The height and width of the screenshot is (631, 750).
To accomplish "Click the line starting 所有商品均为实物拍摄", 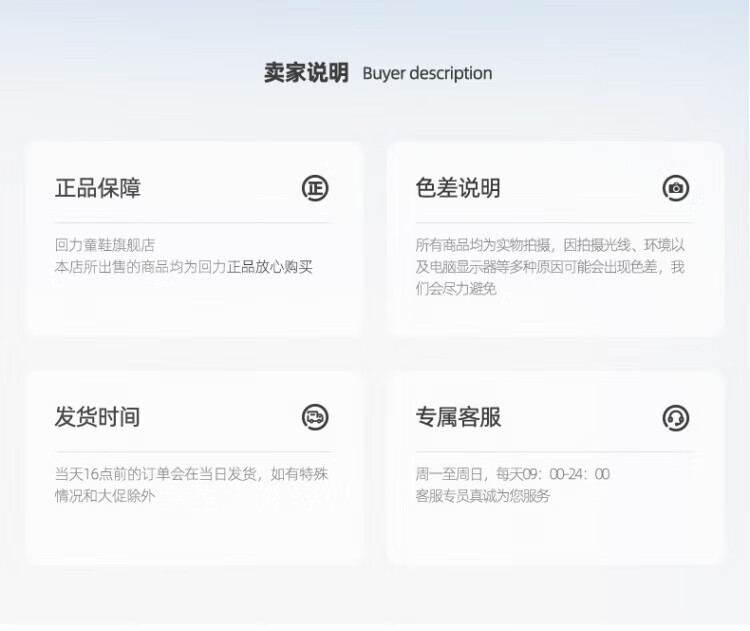I will pos(550,245).
